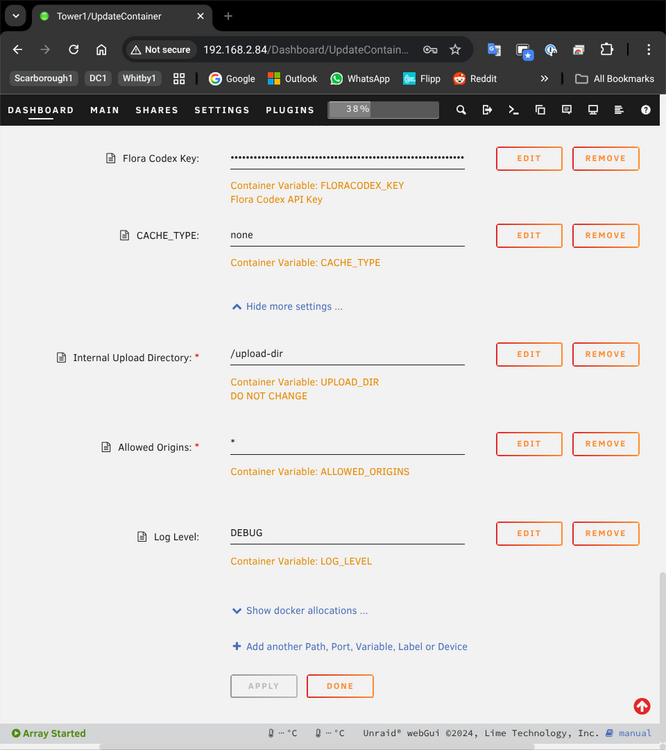The image size is (666, 750).
Task: Collapse Hide more settings section
Action: click(x=288, y=306)
